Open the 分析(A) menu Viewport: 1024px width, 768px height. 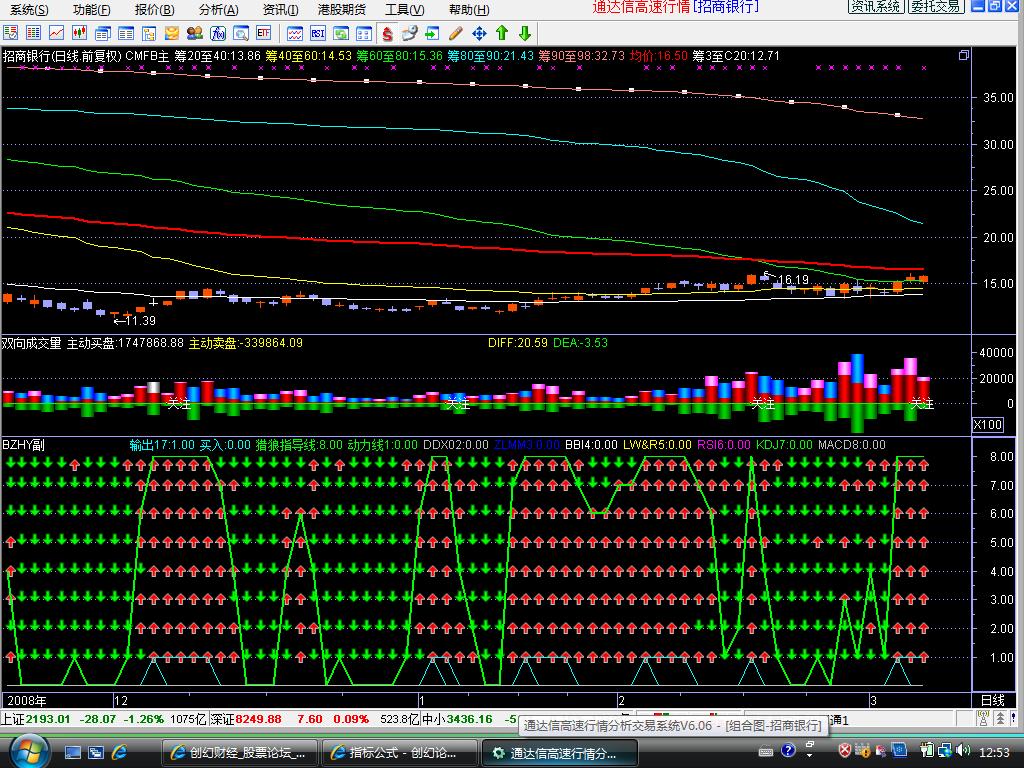tap(218, 9)
